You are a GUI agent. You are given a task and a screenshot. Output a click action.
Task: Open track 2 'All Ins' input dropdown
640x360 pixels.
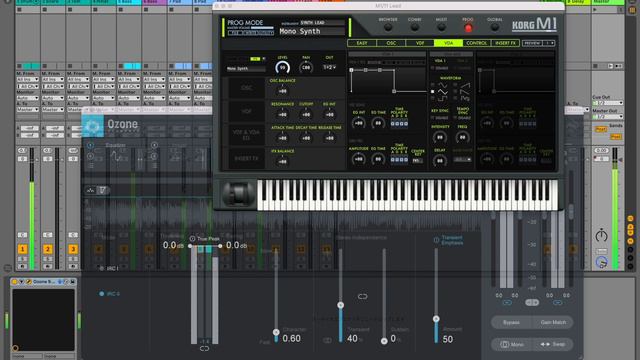click(x=53, y=80)
